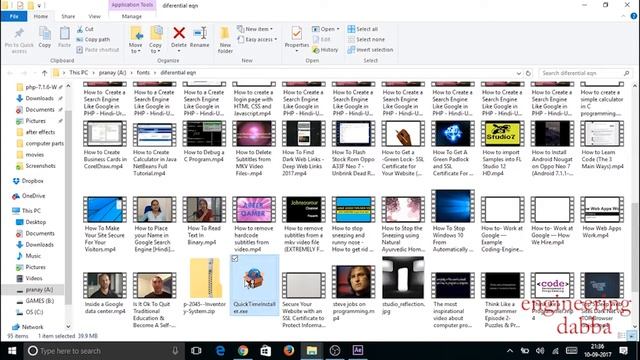Screen dimensions: 640x360
Task: Switch to the Share tab
Action: (x=68, y=16)
